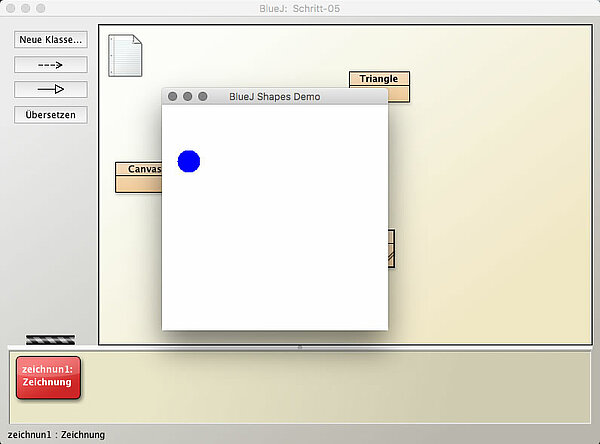Select the Canvas class box

point(139,176)
